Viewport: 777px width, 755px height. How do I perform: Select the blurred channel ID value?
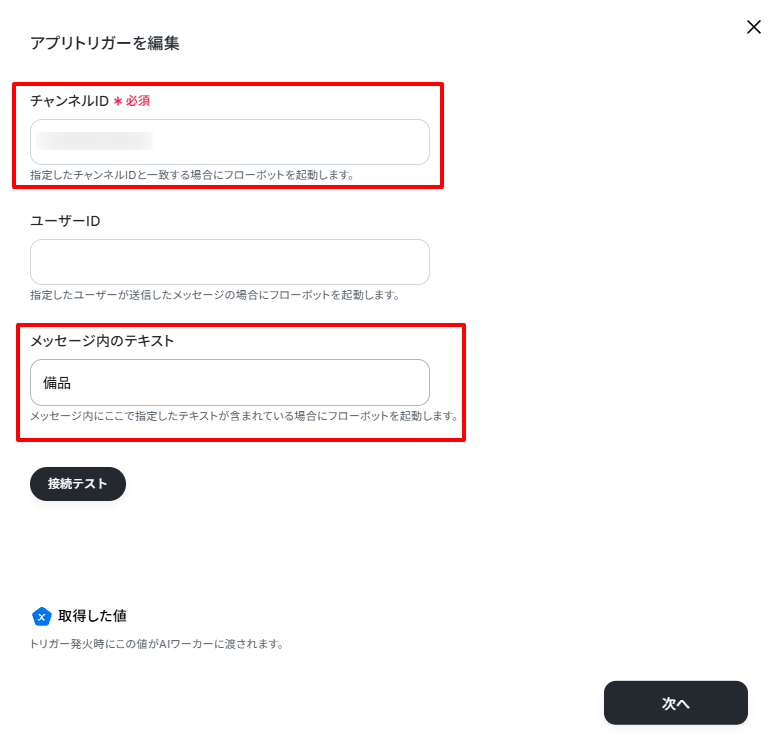94,141
